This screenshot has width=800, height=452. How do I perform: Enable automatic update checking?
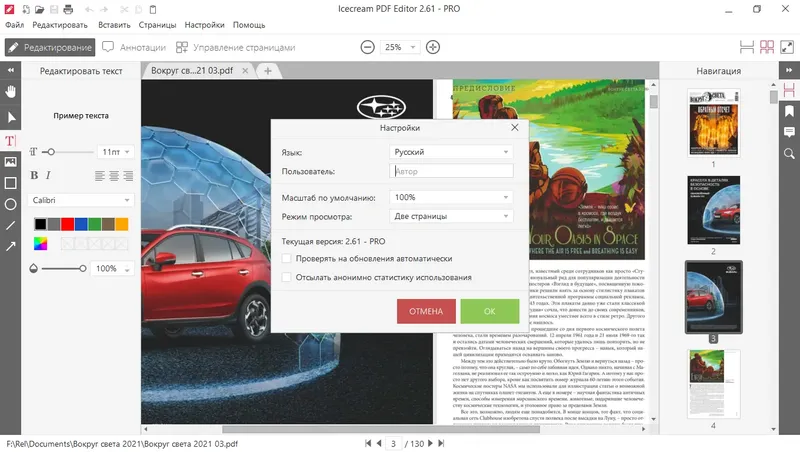(287, 259)
